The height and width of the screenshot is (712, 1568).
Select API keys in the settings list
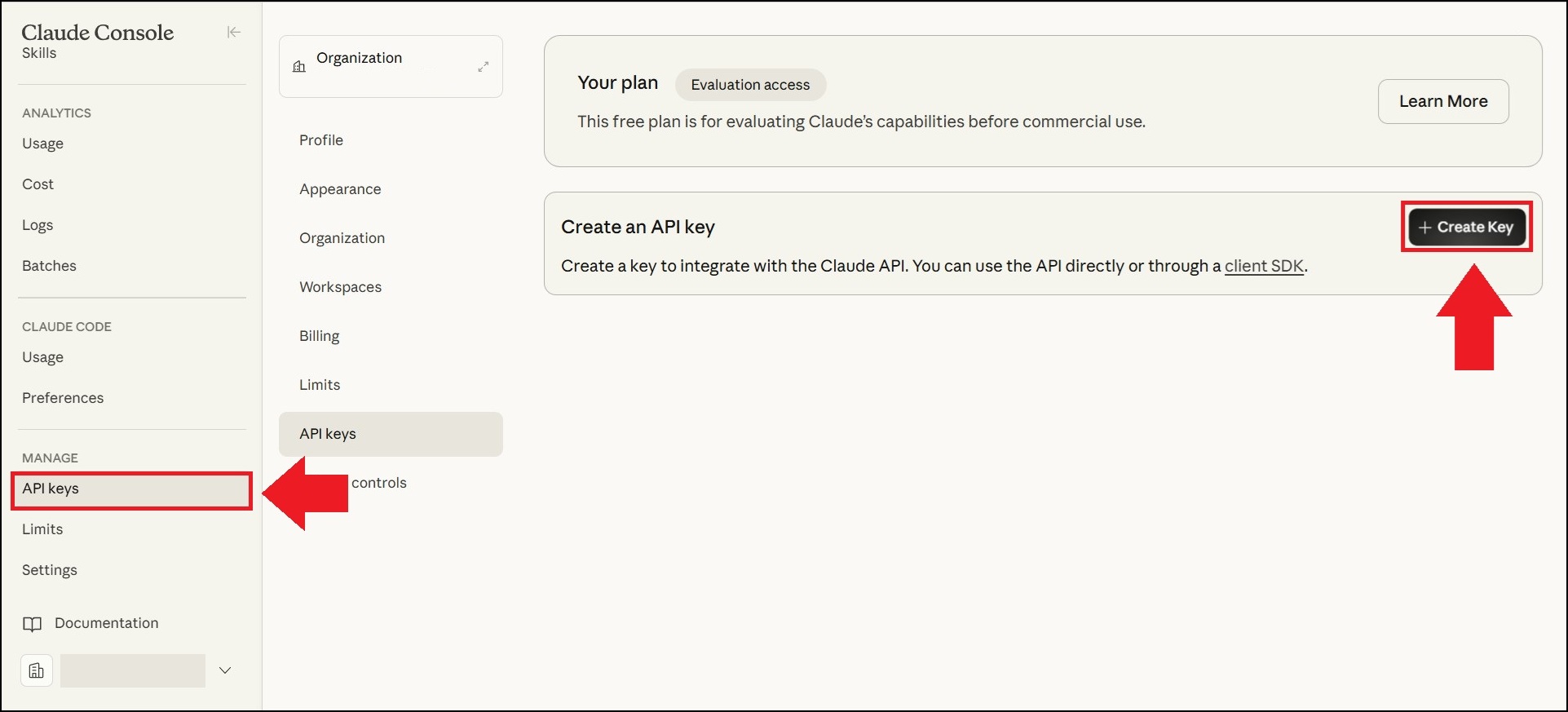tap(391, 434)
